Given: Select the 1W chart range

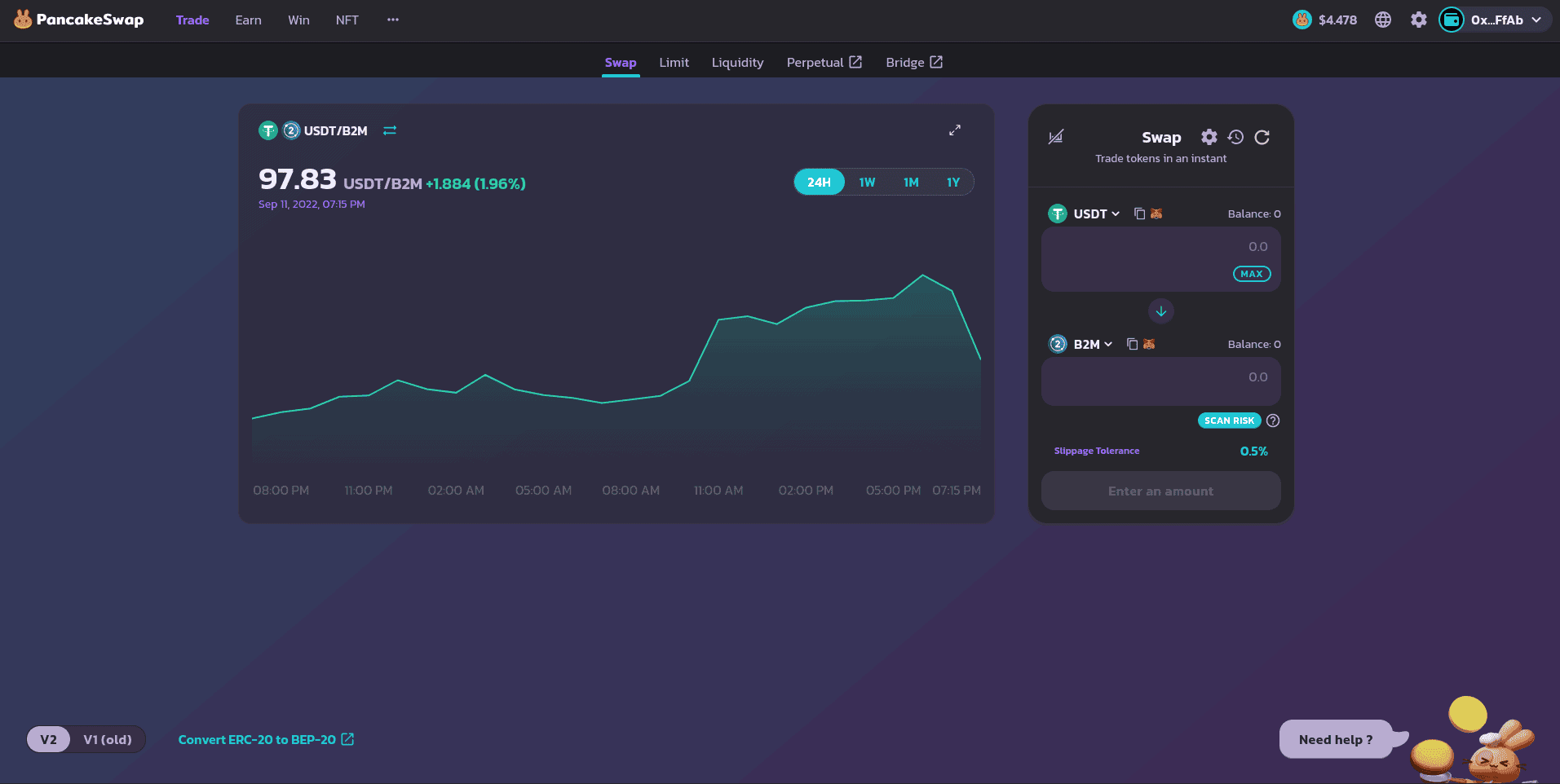Looking at the screenshot, I should click(x=867, y=183).
